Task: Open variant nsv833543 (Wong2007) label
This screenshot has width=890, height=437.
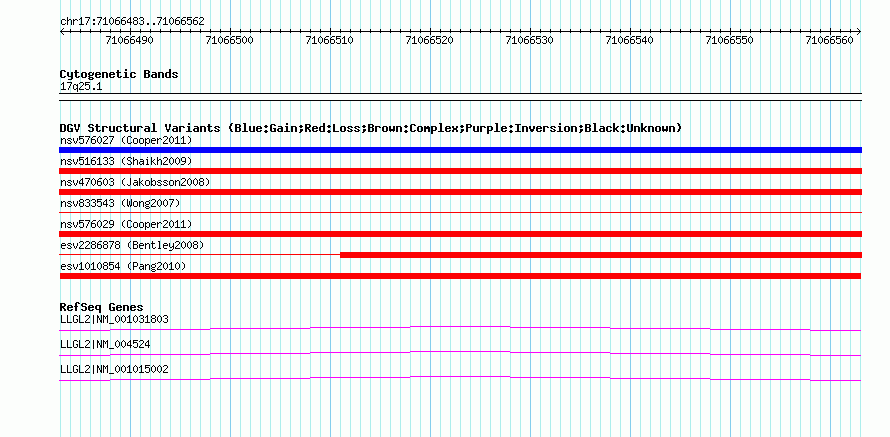Action: [x=120, y=203]
